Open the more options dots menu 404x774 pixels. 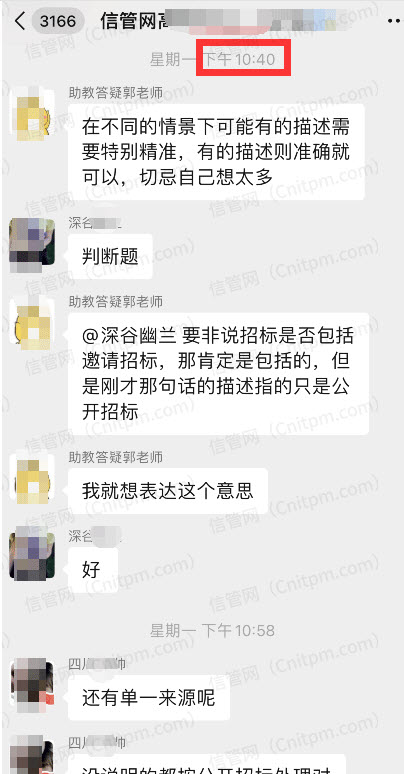[x=396, y=21]
